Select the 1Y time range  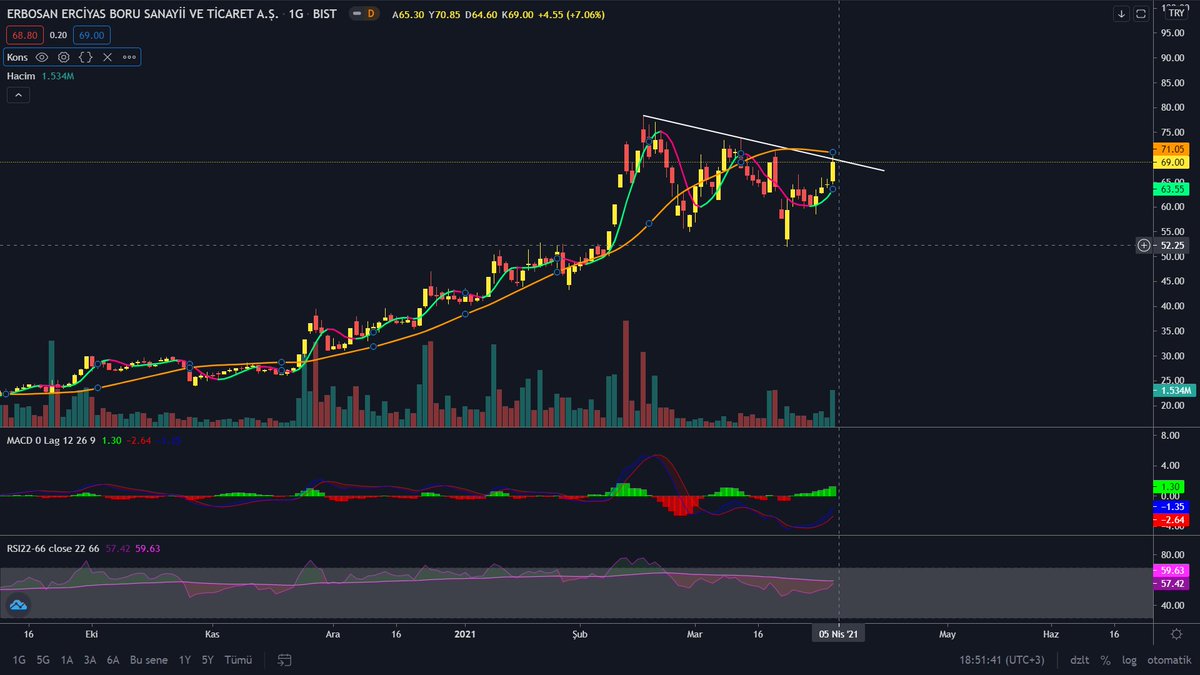185,660
